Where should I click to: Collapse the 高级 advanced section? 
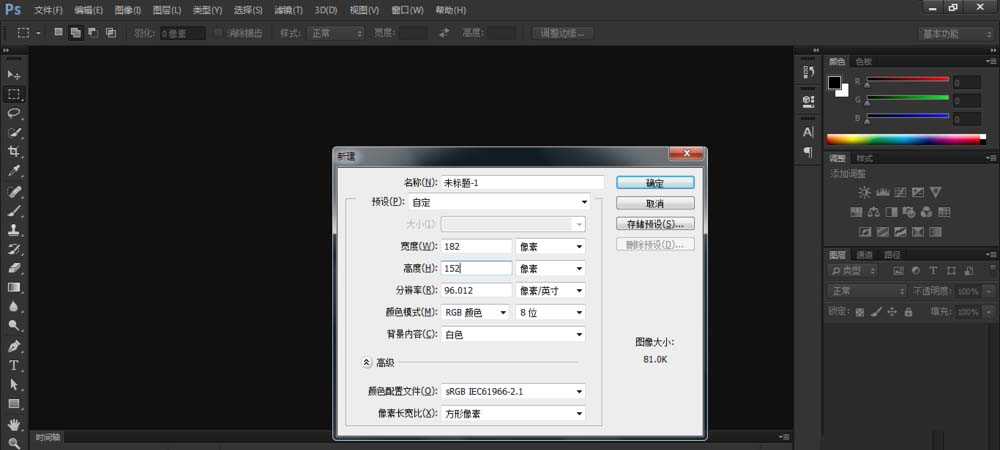366,363
